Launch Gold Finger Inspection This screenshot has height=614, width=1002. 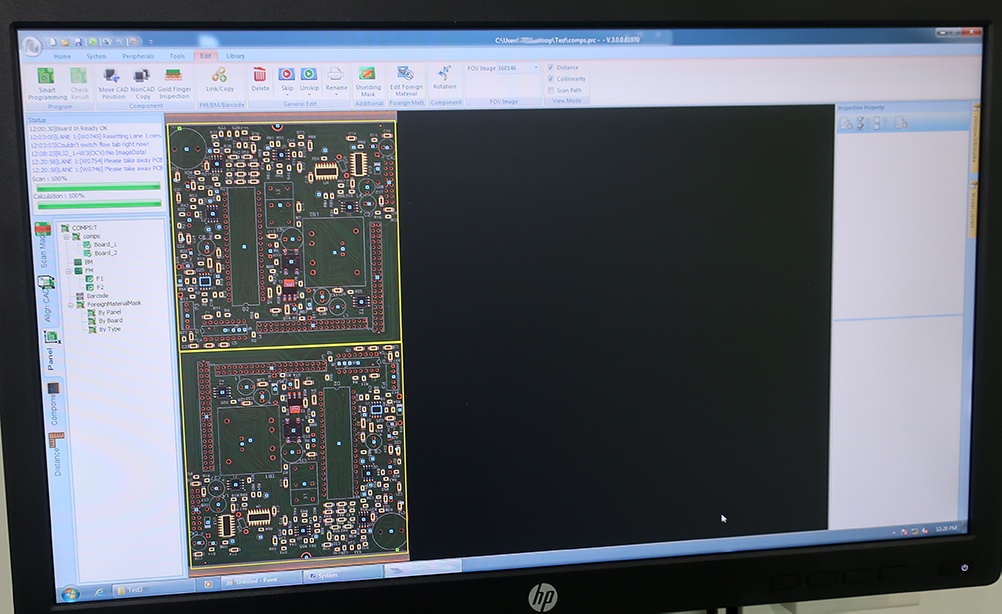[x=174, y=84]
